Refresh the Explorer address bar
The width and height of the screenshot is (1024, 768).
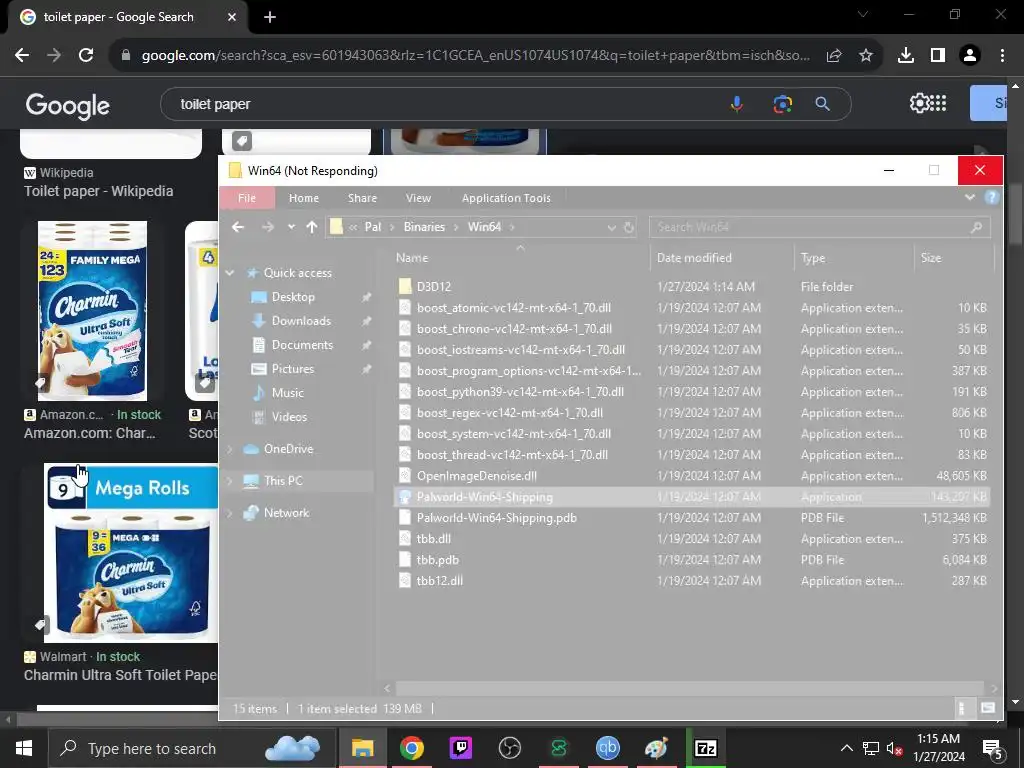[629, 227]
